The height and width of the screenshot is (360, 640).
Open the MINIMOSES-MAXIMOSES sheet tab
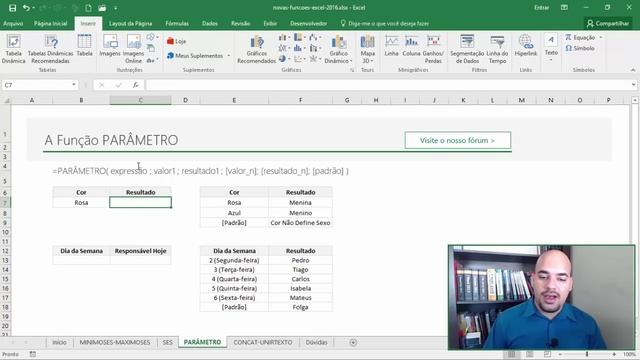(115, 342)
